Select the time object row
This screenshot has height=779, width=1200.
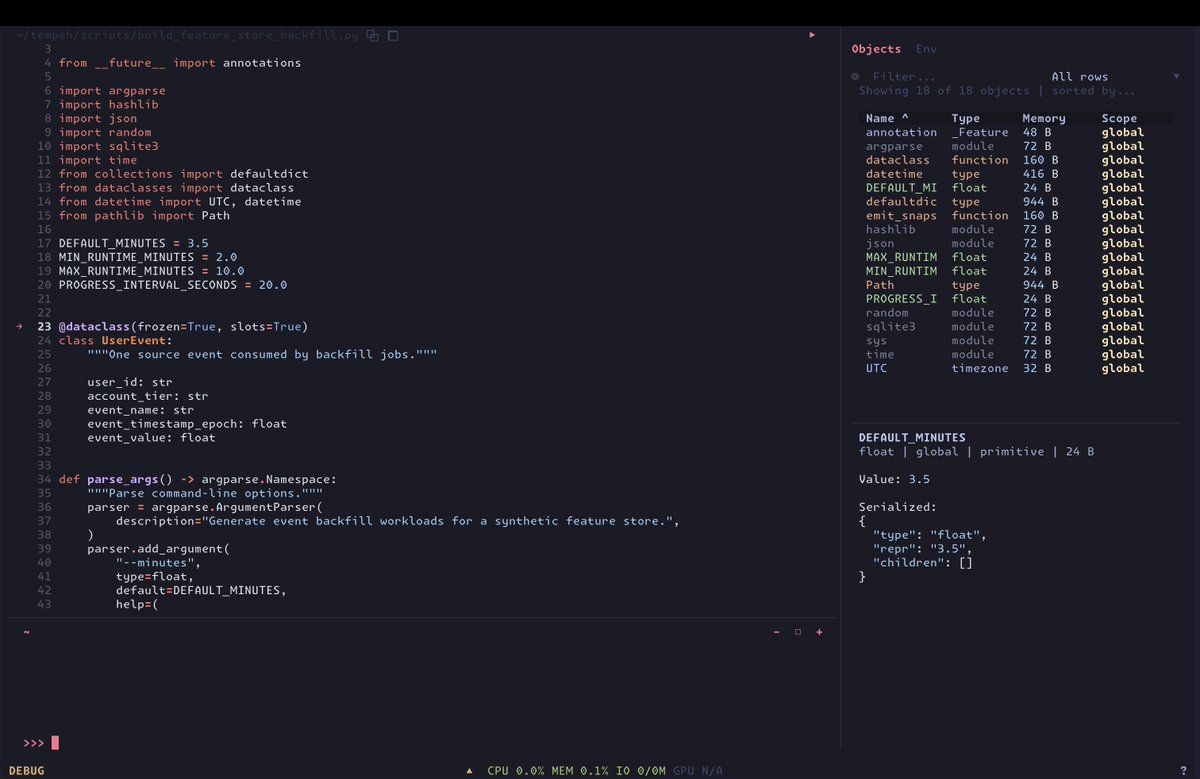[x=1018, y=355]
